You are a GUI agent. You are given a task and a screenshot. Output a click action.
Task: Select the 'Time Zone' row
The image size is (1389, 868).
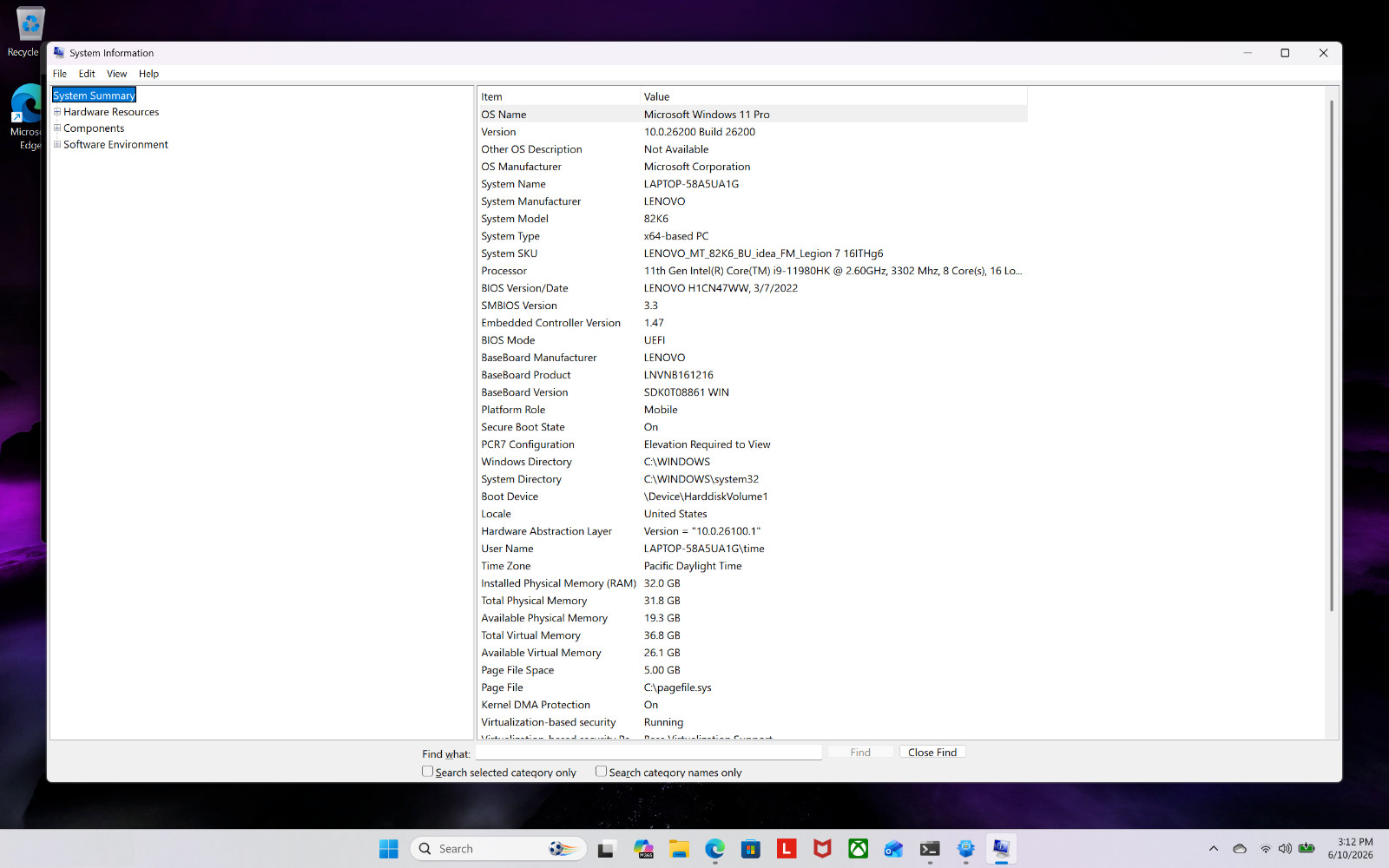(752, 566)
